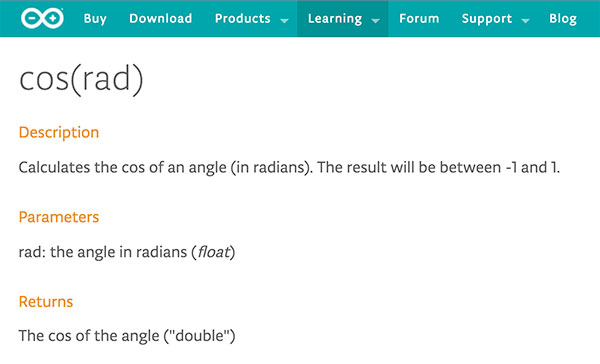Click the "The cos of the angle" text

coord(89,336)
